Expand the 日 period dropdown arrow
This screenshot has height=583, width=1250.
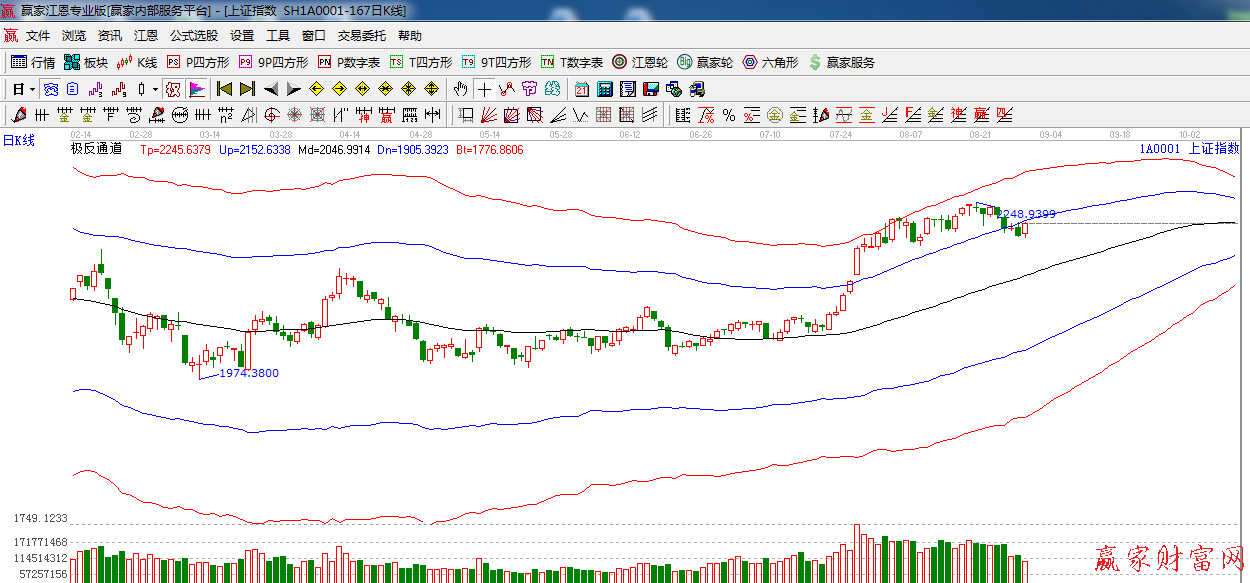(x=32, y=89)
